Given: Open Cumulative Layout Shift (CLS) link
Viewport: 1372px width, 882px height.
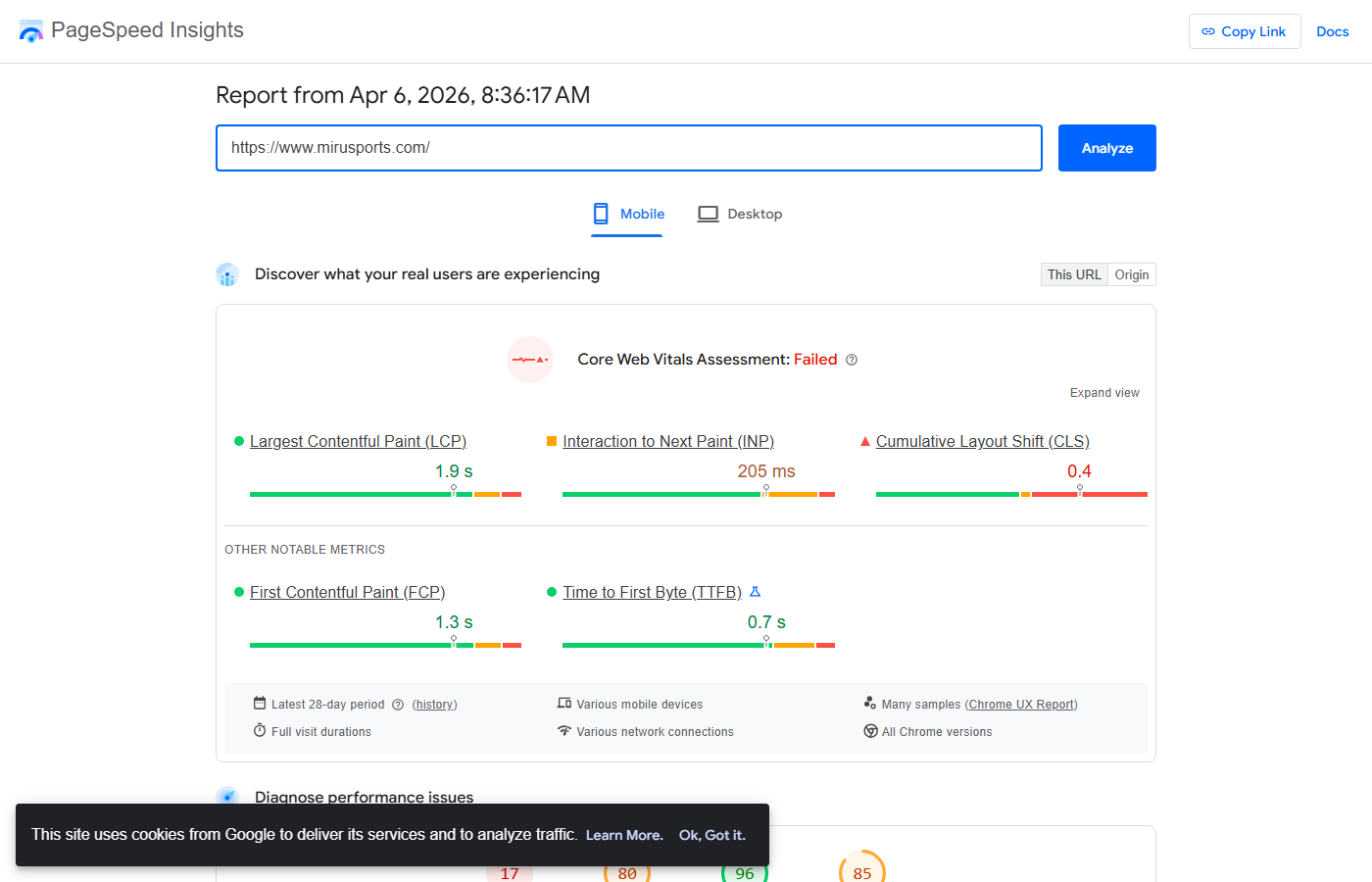Looking at the screenshot, I should [x=983, y=441].
